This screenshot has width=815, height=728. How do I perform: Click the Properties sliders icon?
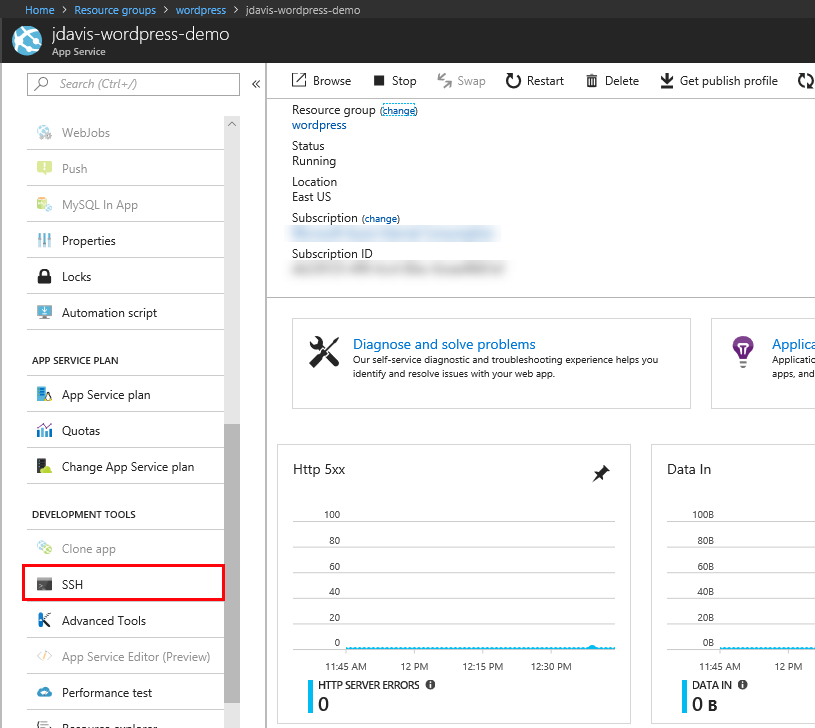coord(44,240)
